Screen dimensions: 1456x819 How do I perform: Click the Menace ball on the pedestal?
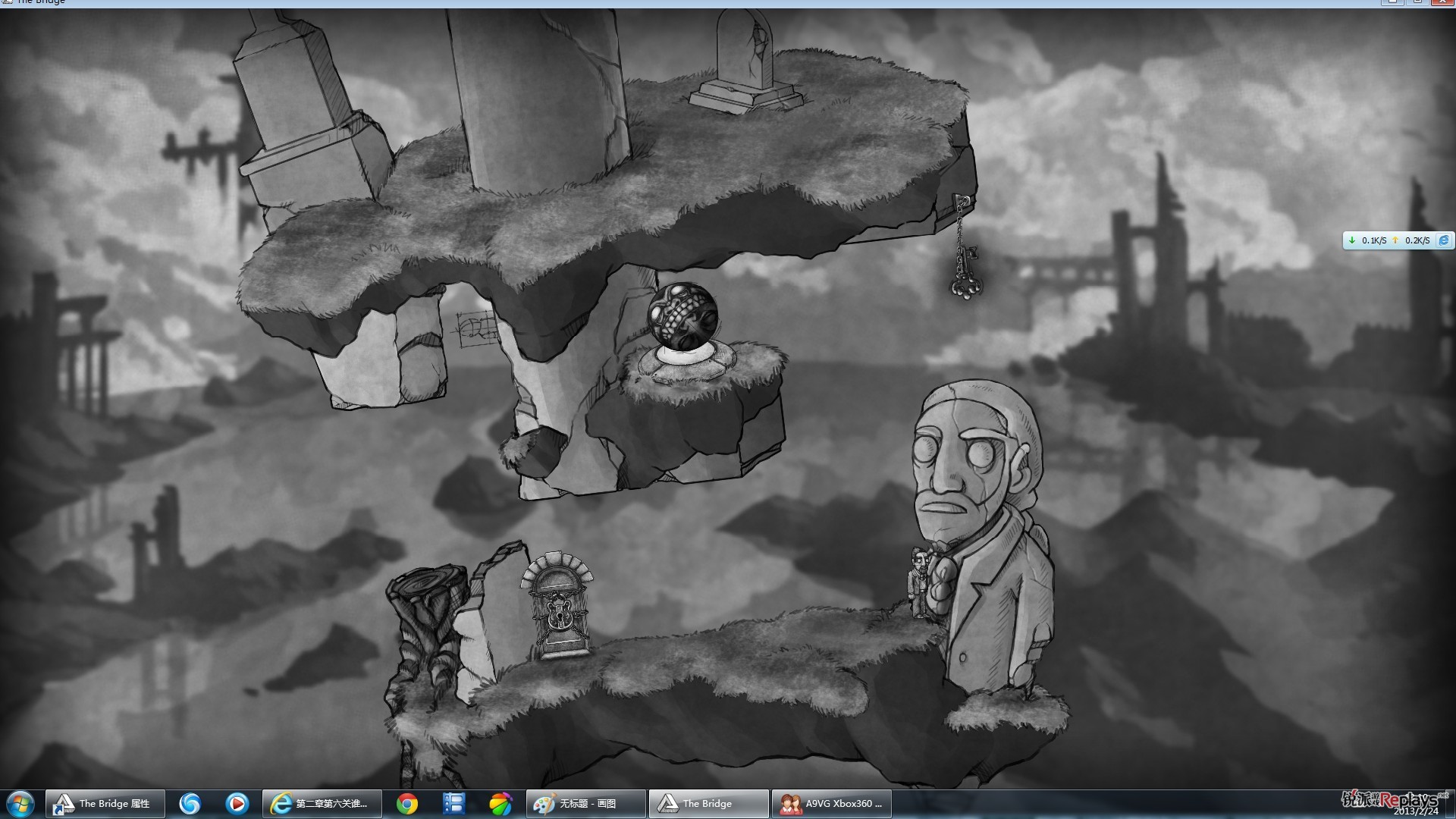[x=682, y=317]
